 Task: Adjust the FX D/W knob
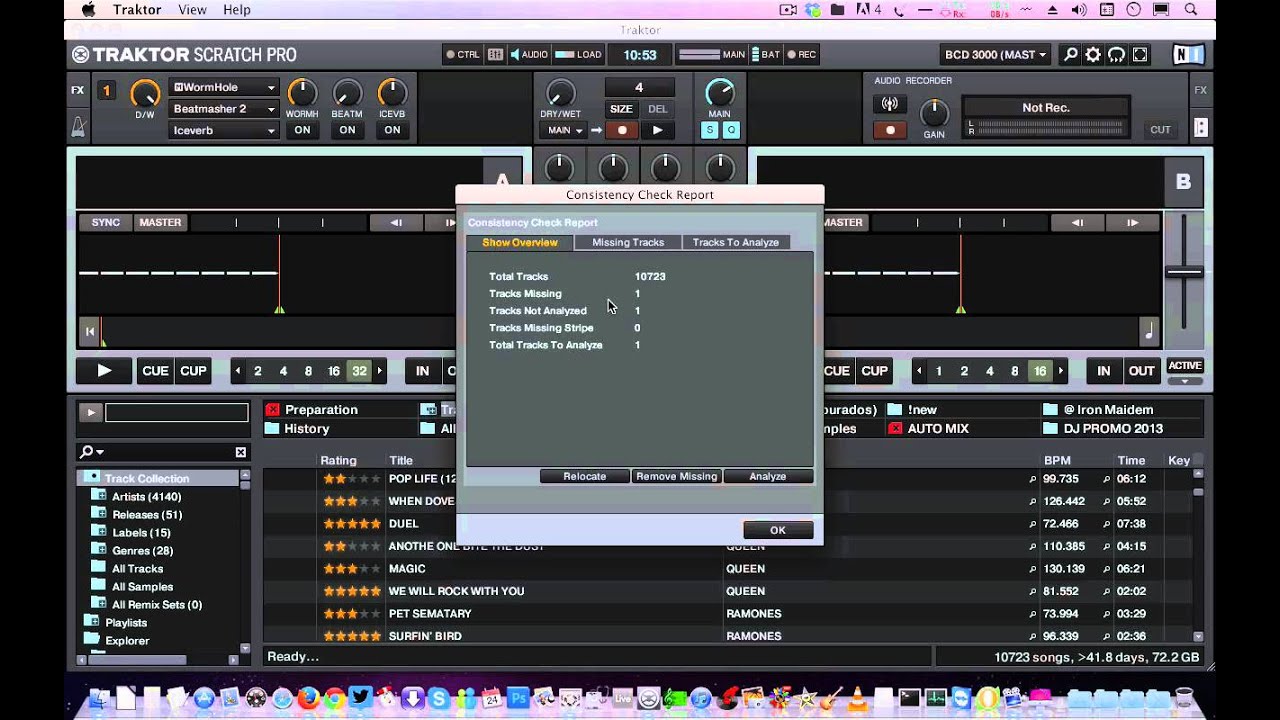pos(145,93)
